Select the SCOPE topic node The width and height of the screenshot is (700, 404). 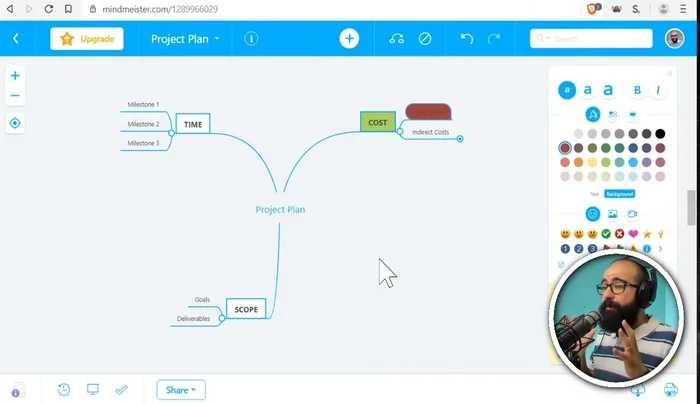[x=246, y=309]
